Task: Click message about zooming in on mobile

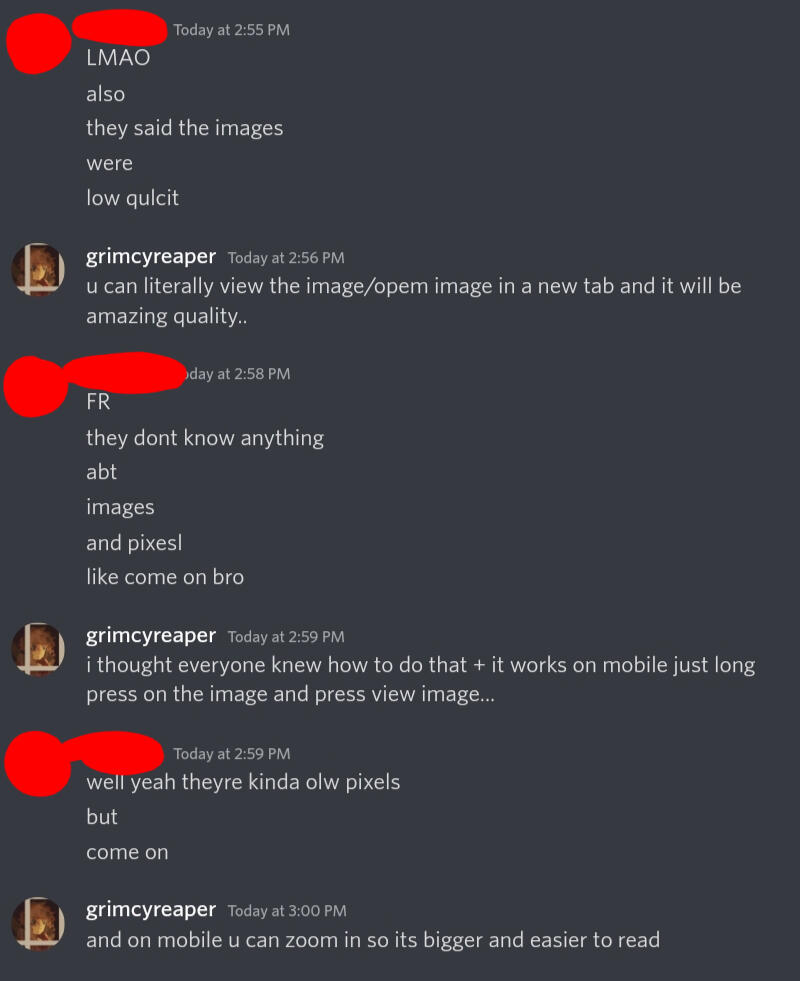Action: pos(373,940)
